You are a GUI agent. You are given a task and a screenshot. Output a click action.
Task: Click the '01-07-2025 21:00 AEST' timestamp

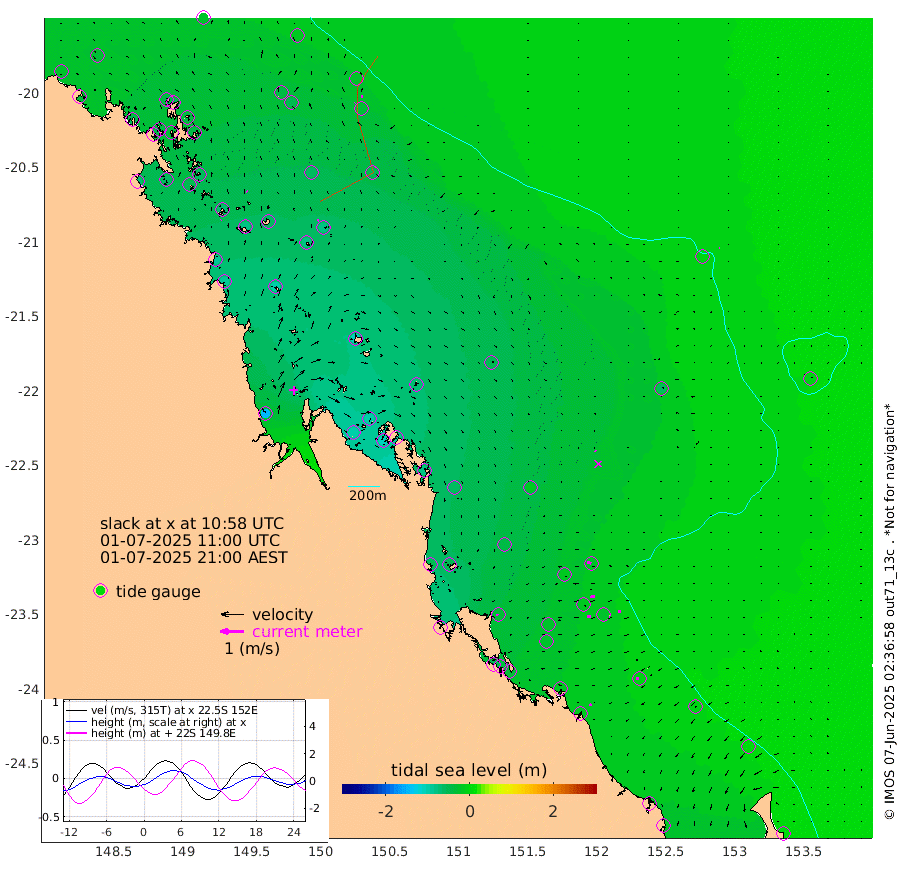(194, 557)
